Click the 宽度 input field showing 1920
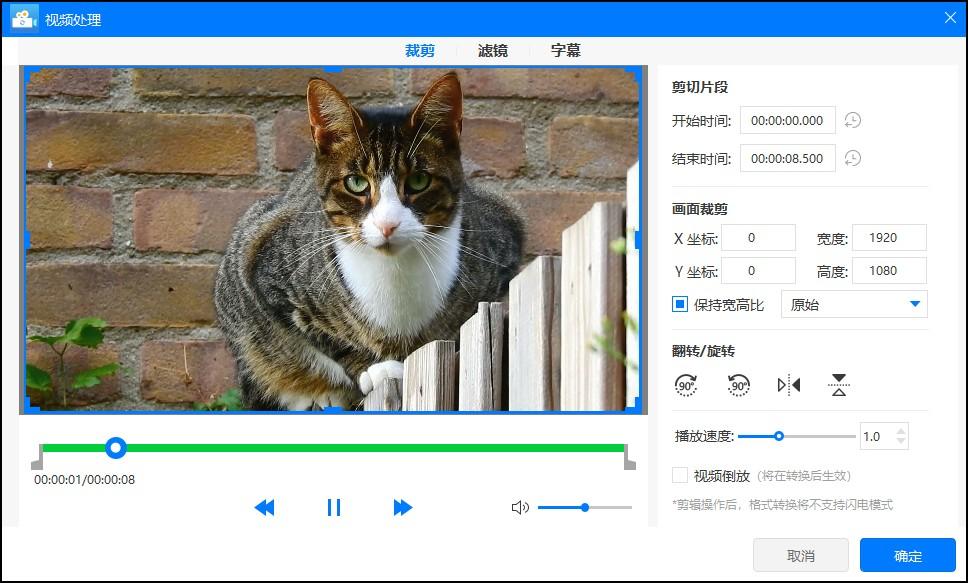 coord(890,238)
